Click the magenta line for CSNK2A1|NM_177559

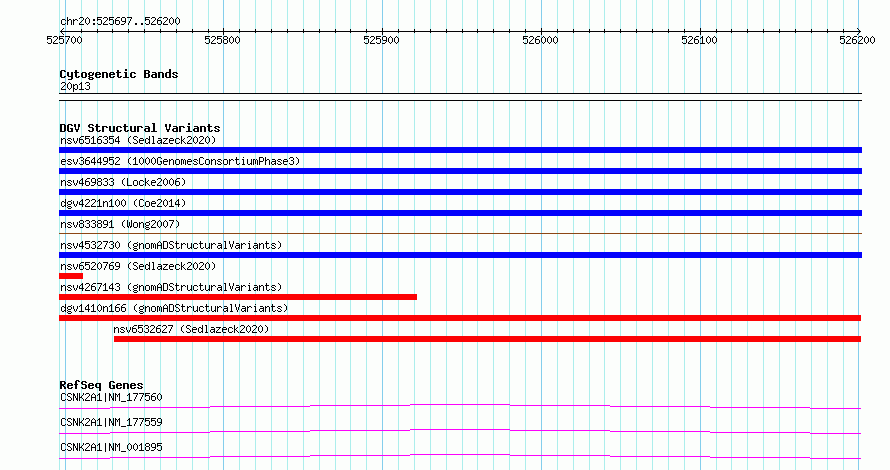(x=460, y=431)
